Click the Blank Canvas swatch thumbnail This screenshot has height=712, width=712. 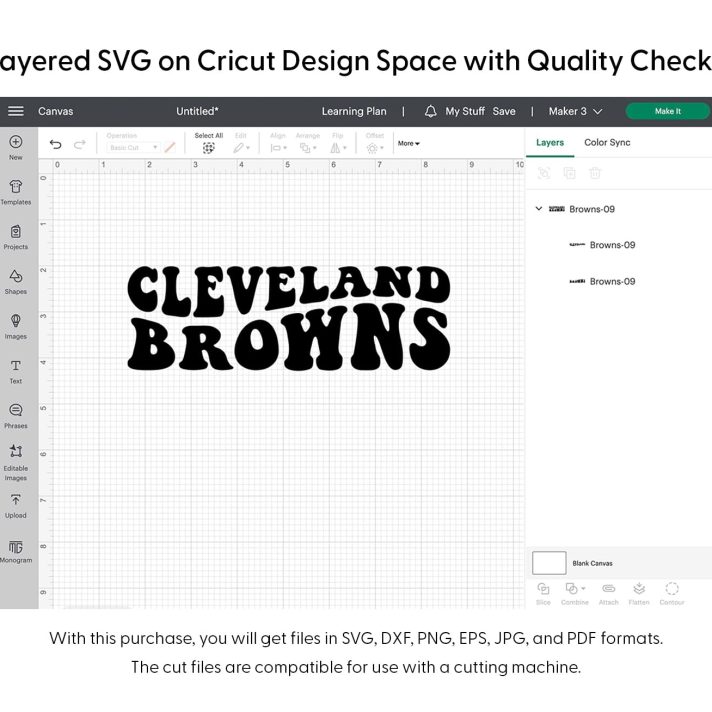549,563
